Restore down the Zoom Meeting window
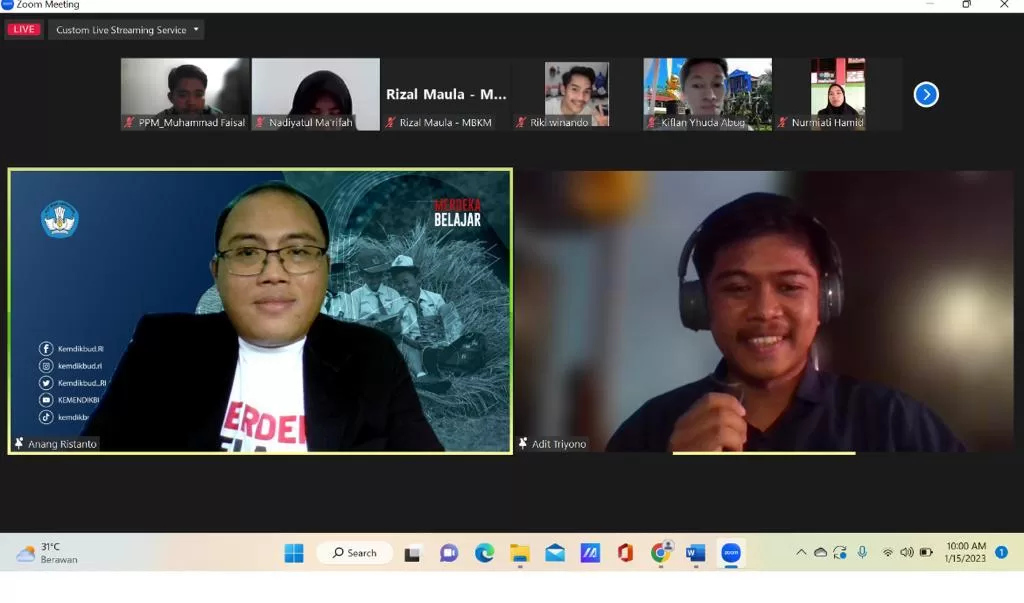The width and height of the screenshot is (1024, 603). (x=967, y=5)
